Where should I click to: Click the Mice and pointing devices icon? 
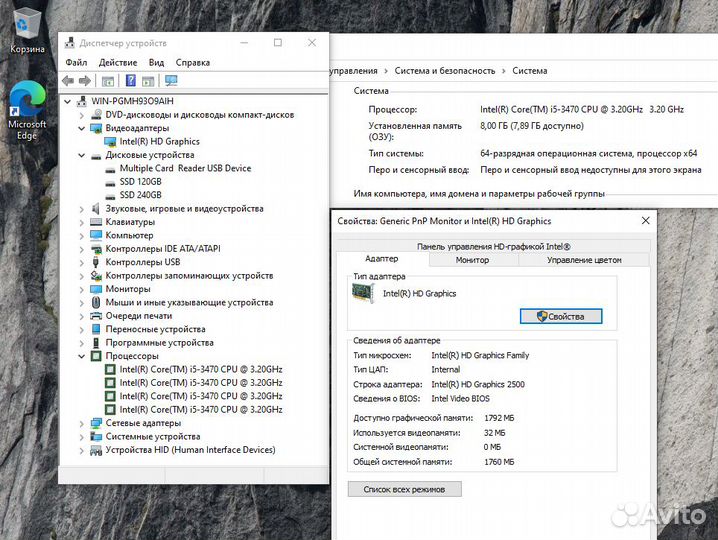(x=96, y=302)
